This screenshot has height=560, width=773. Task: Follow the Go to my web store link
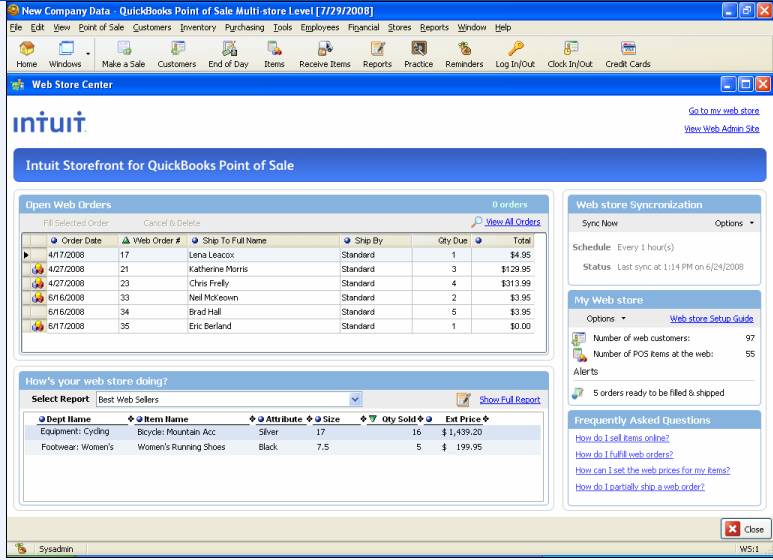click(724, 111)
